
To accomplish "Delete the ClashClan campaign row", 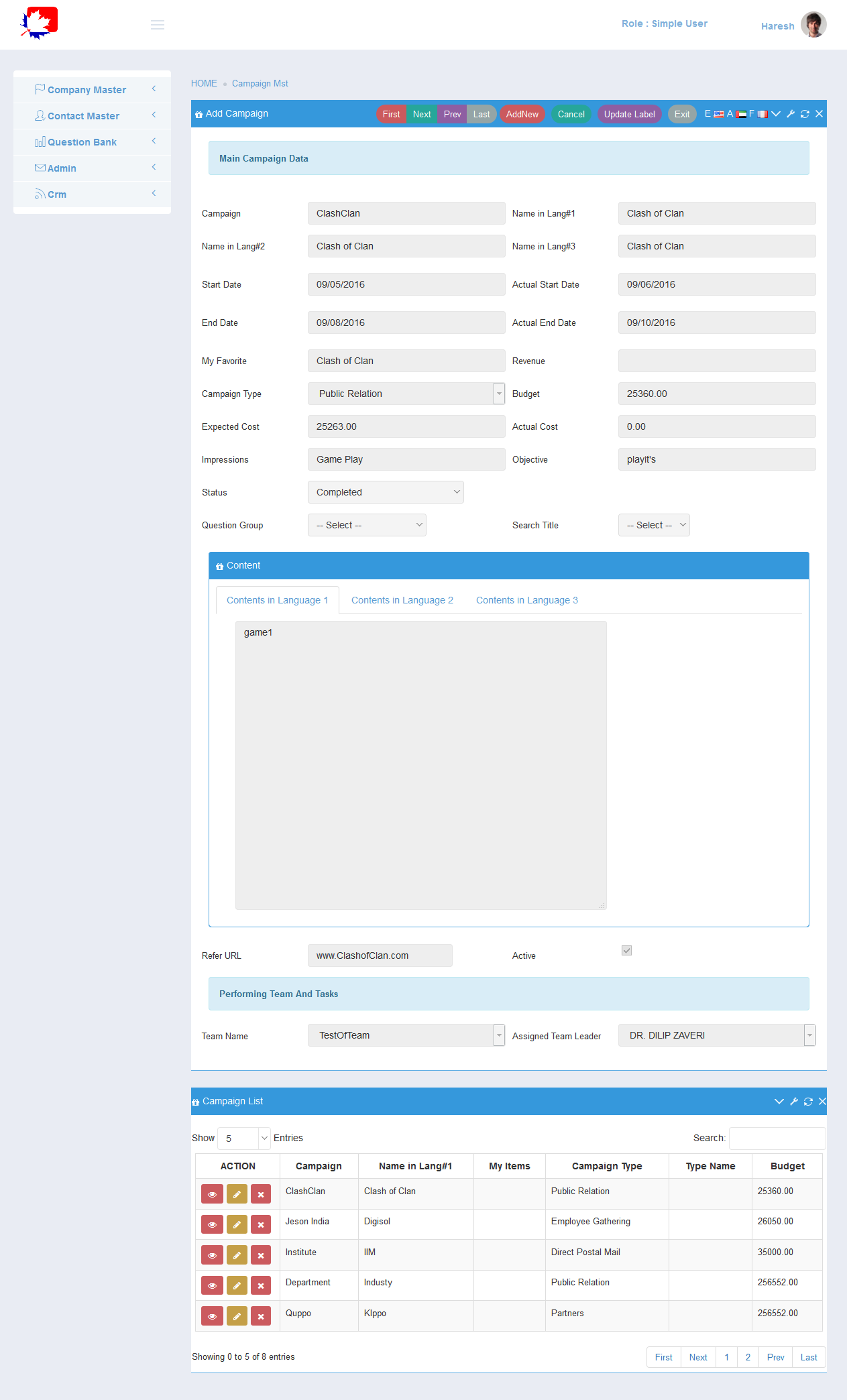I will click(261, 1194).
